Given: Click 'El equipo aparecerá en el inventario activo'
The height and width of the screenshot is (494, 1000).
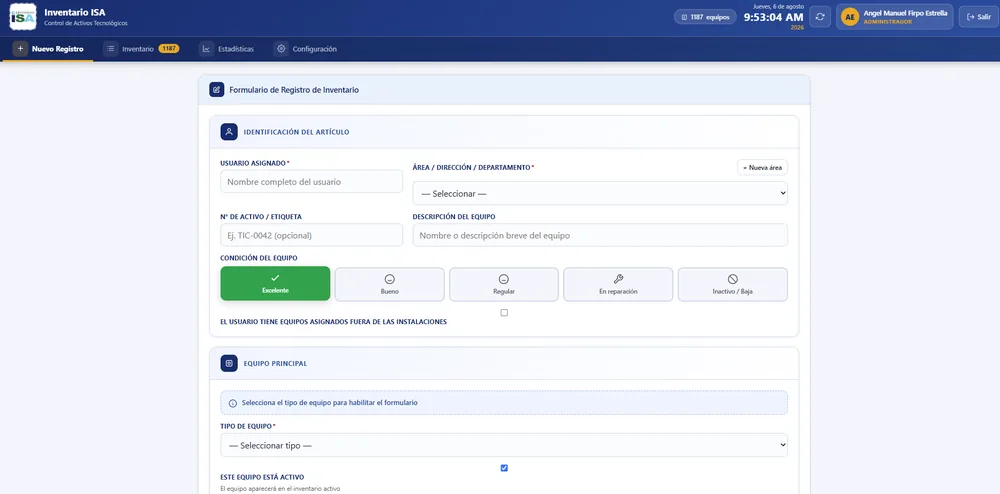Looking at the screenshot, I should pyautogui.click(x=281, y=489).
